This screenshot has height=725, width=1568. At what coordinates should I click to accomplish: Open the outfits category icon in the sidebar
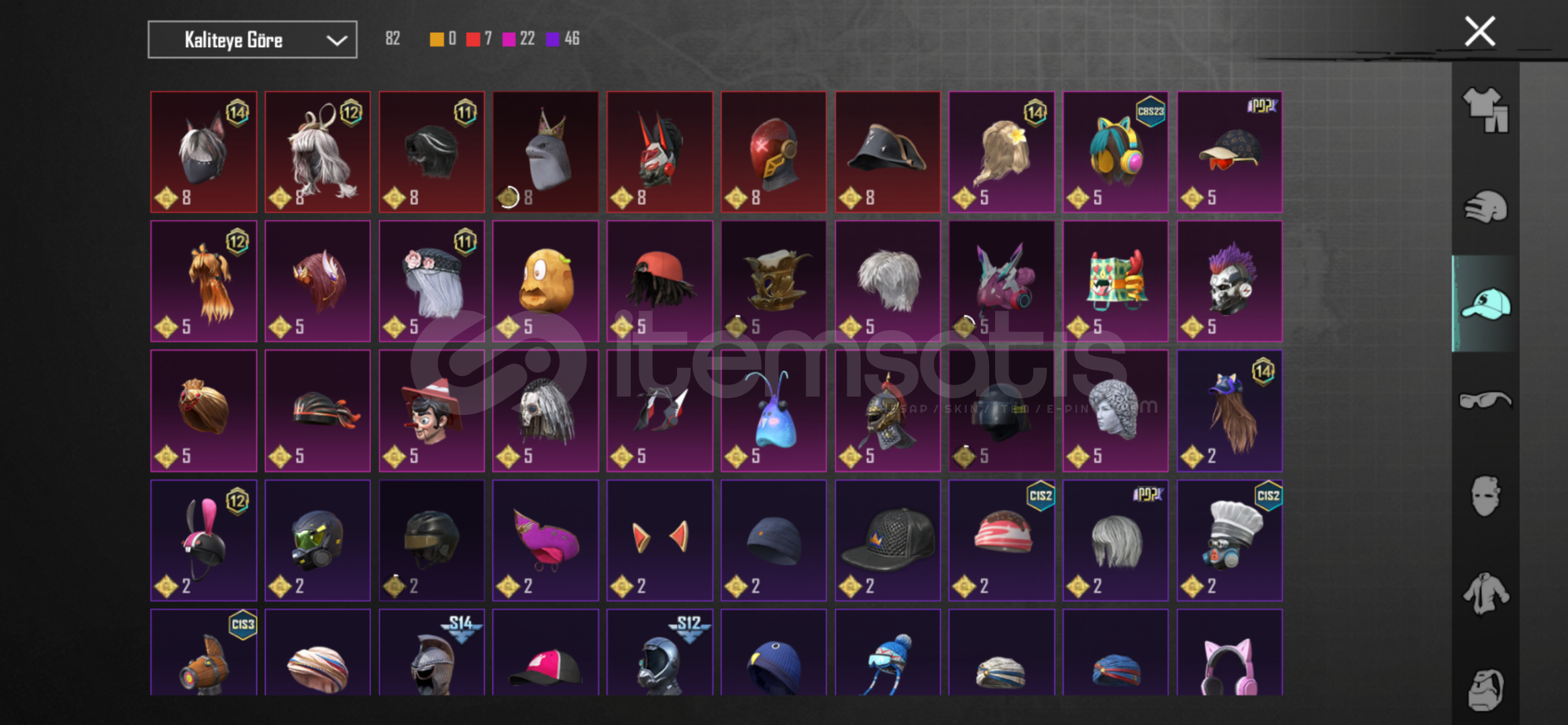point(1485,110)
